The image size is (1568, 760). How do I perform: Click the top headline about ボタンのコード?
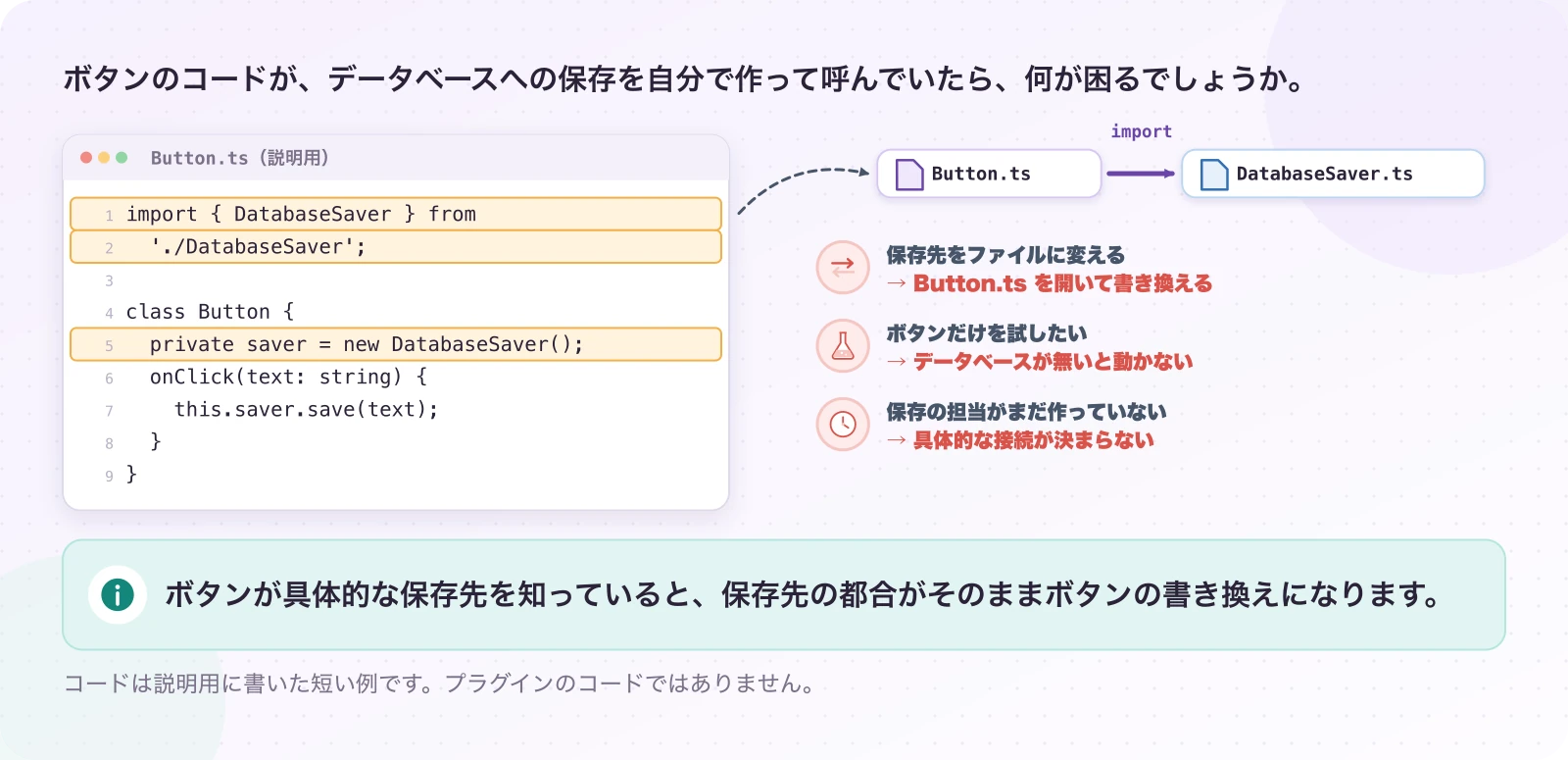[x=684, y=78]
